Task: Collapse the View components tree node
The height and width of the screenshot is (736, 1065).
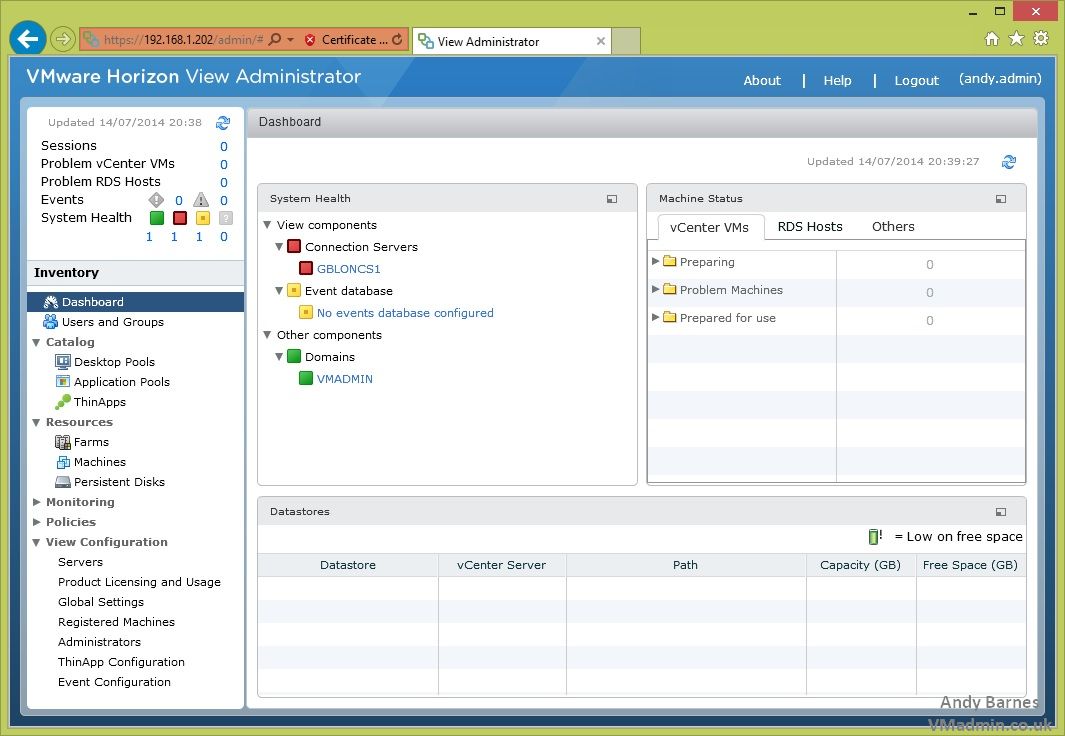Action: tap(268, 225)
